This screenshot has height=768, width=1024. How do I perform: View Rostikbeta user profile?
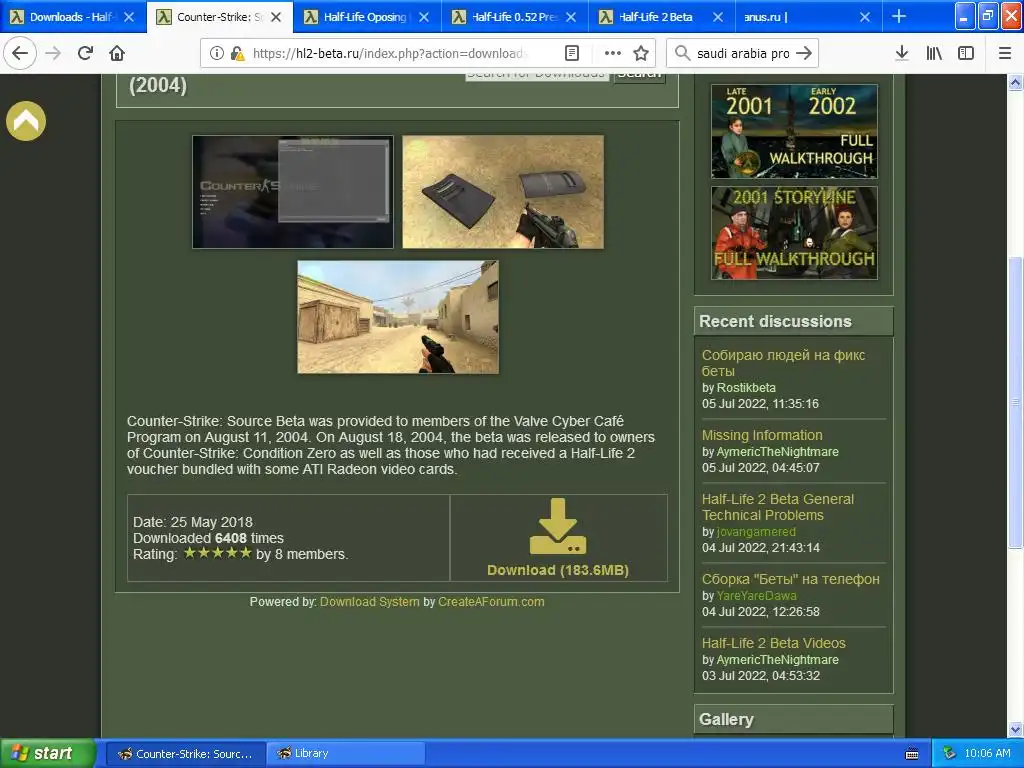click(x=746, y=387)
